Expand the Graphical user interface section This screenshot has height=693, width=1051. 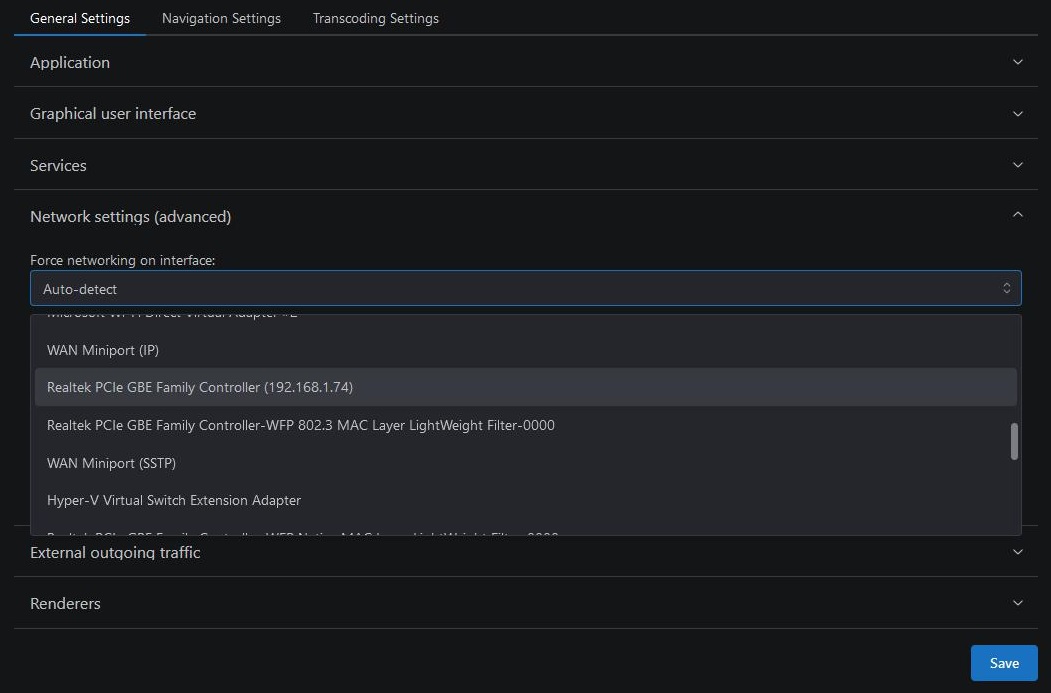[526, 113]
